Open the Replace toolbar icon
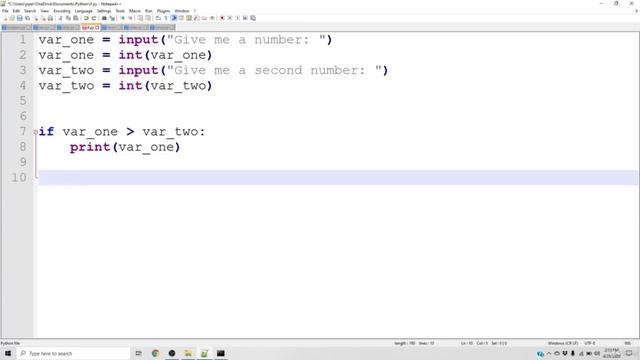640x360 pixels. (x=112, y=18)
